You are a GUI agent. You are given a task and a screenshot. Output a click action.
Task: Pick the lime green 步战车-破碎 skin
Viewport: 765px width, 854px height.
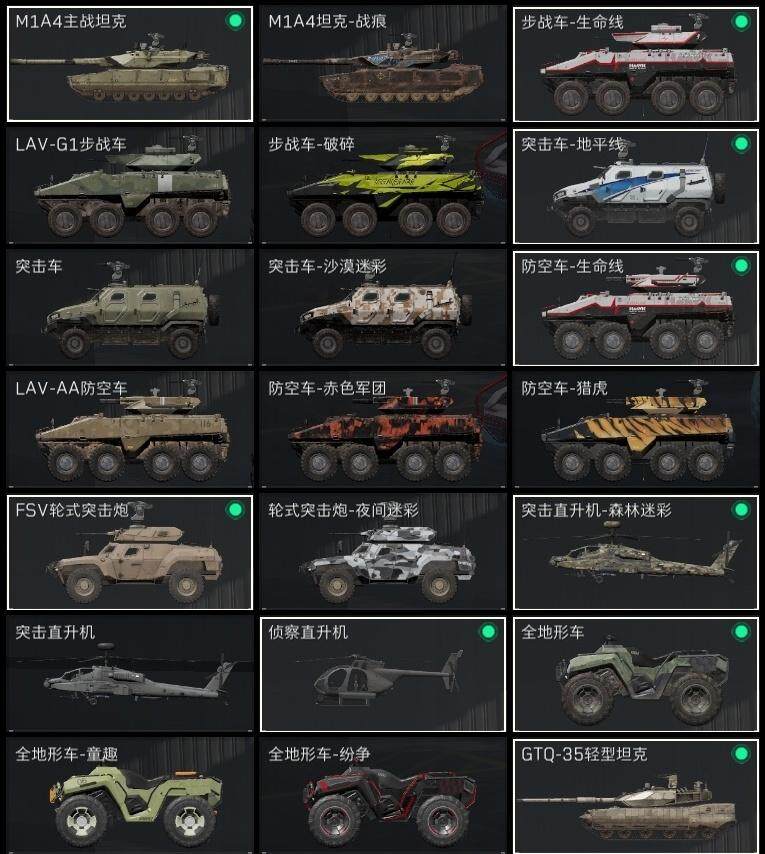tap(383, 186)
